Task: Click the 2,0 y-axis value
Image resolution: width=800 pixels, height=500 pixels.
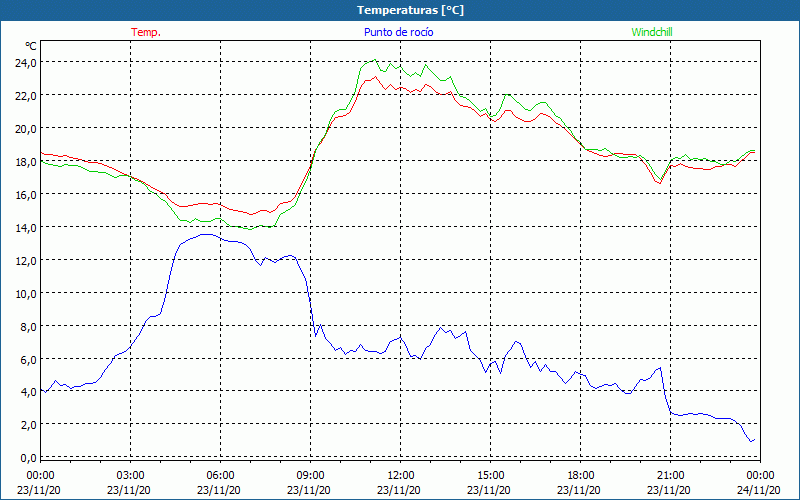Action: 29,425
